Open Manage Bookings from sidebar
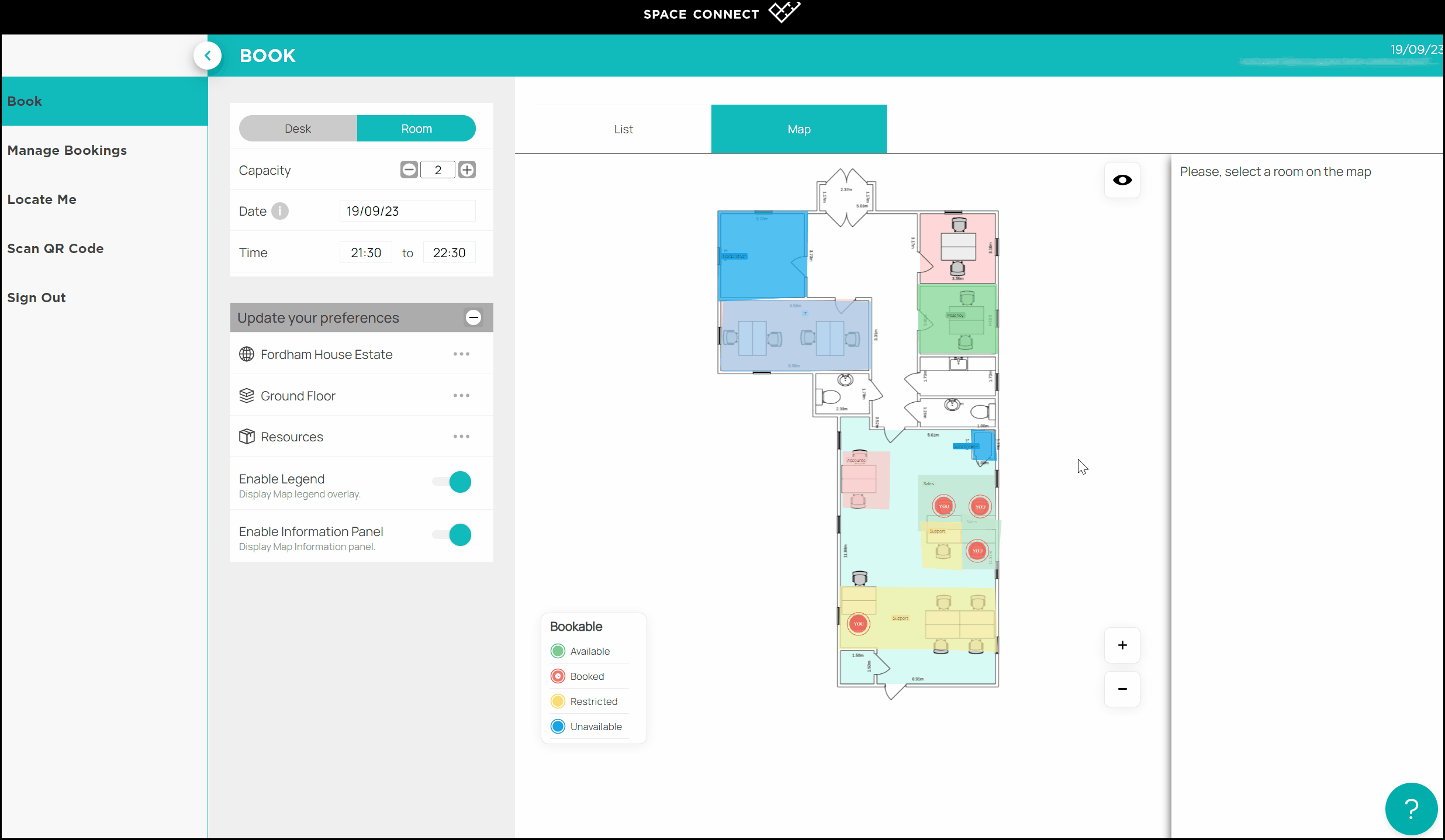 (67, 150)
